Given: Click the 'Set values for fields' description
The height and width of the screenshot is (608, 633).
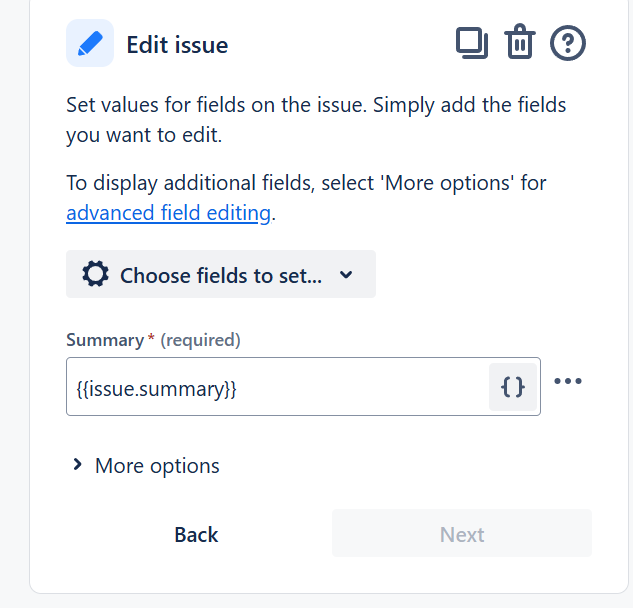Looking at the screenshot, I should tap(316, 120).
